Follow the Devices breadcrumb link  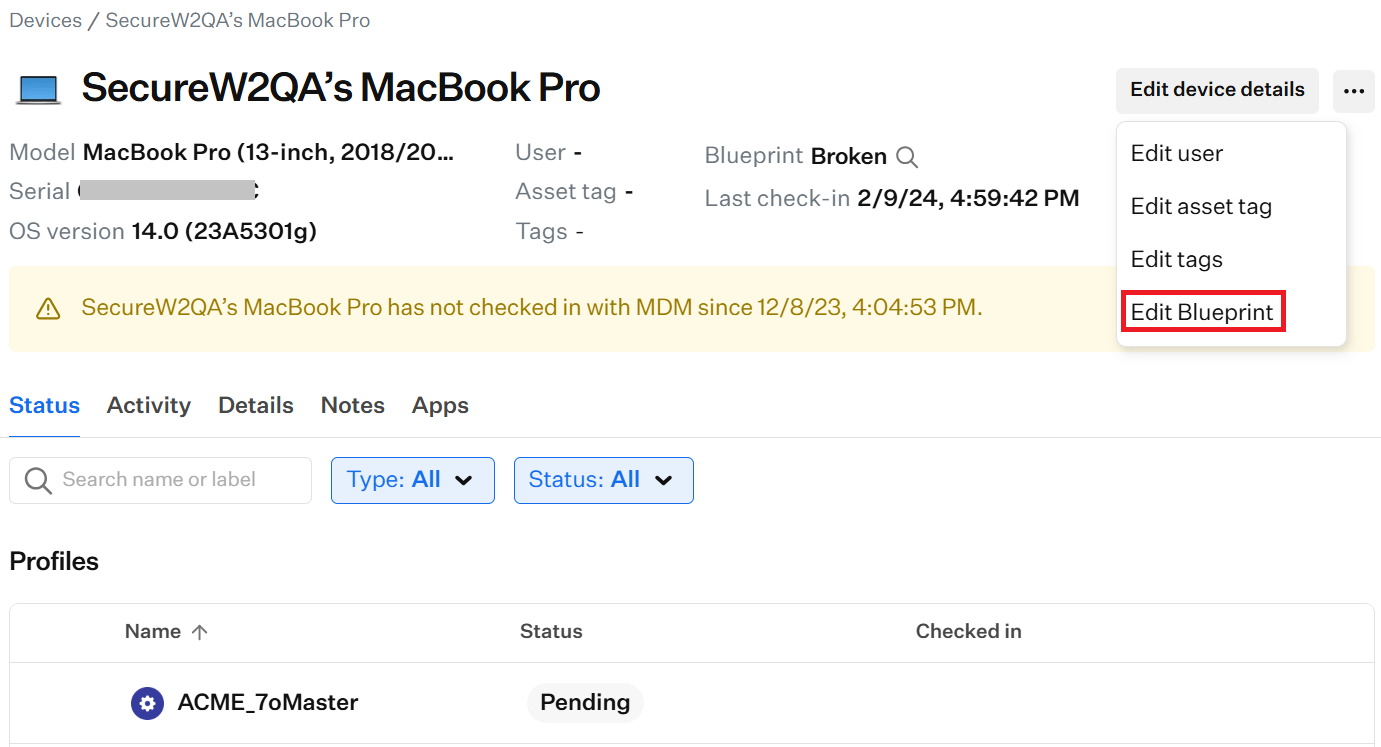pyautogui.click(x=46, y=20)
